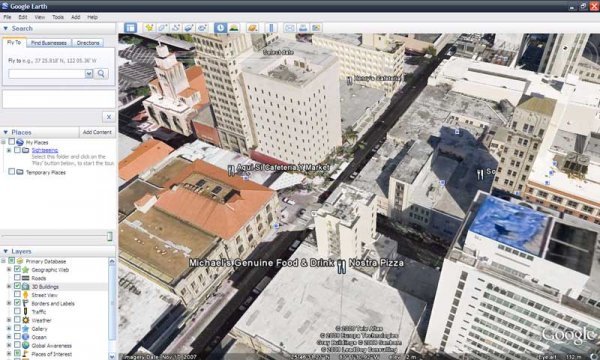
Task: Click the Add Image Overlay icon
Action: [x=189, y=28]
